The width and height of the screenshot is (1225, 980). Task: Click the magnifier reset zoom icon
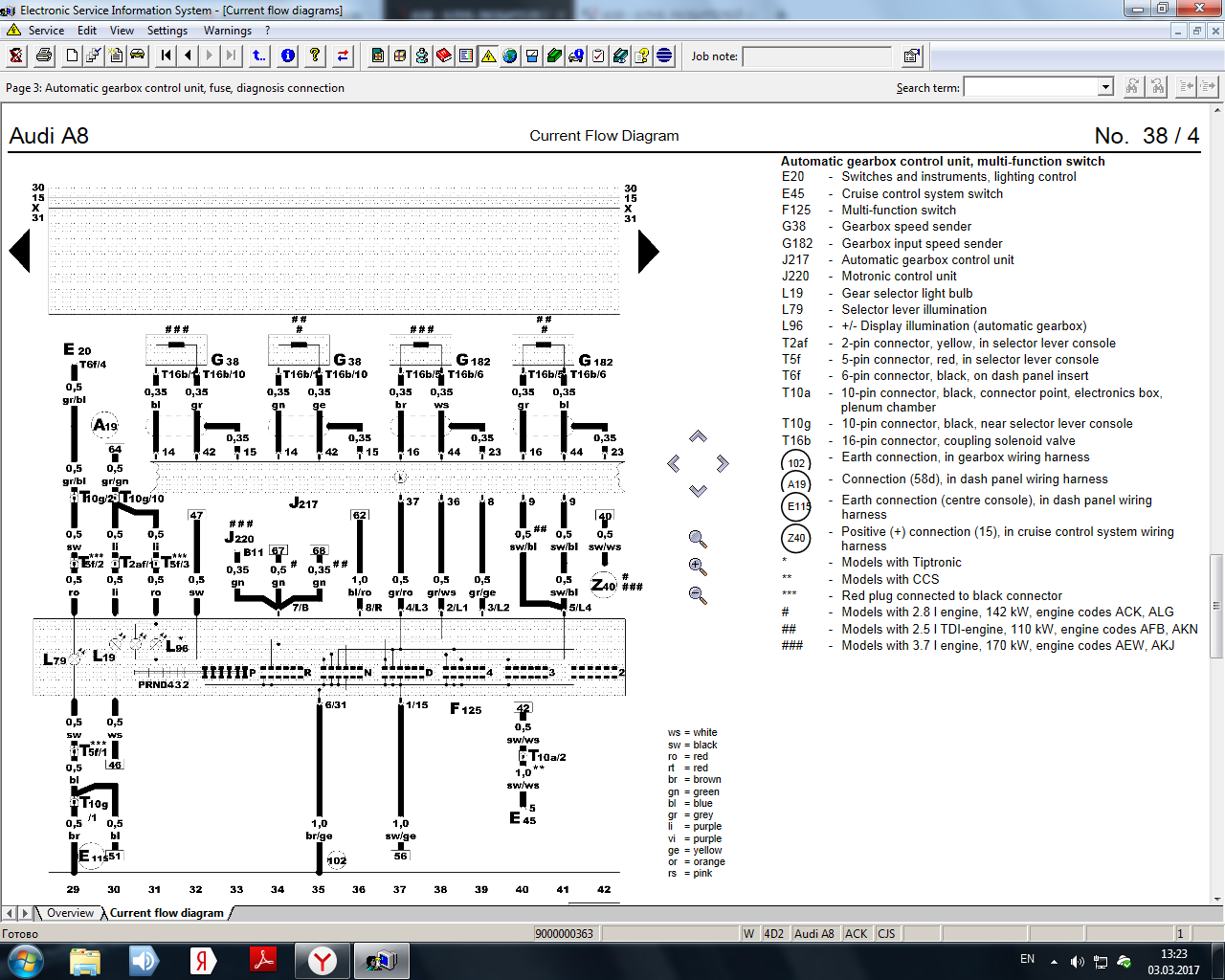point(698,539)
